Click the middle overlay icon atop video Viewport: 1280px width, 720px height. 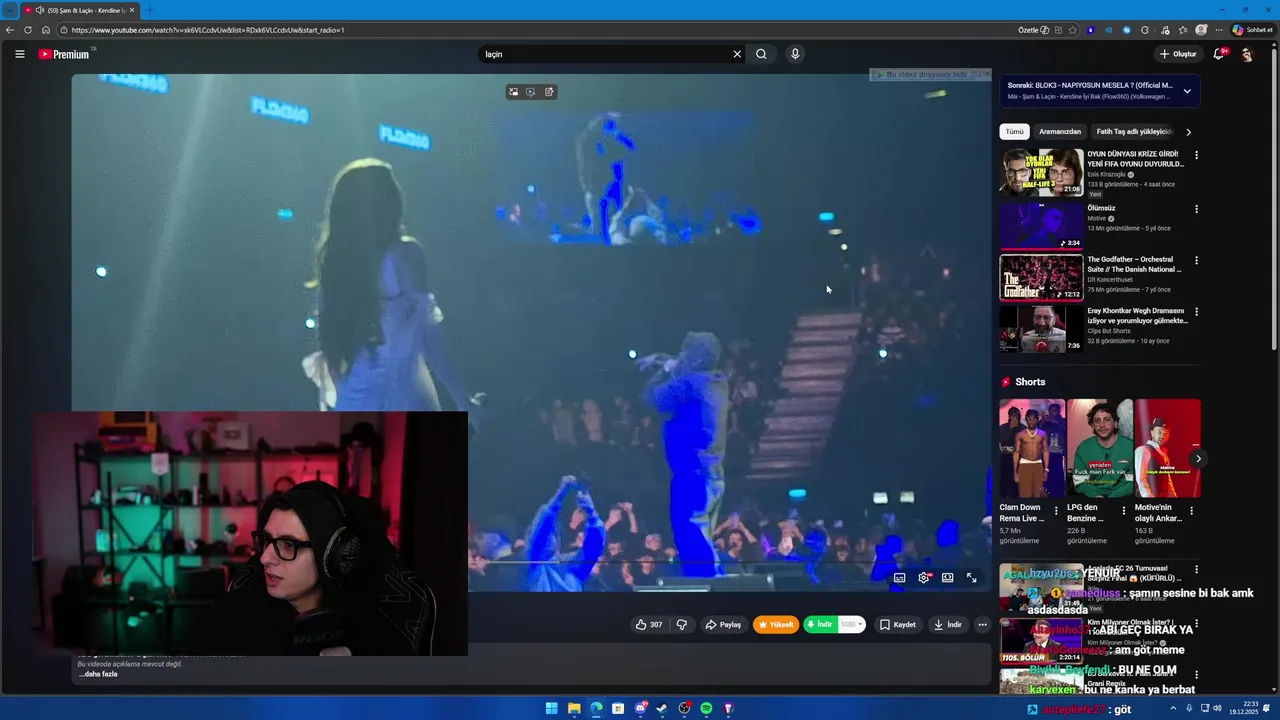coord(531,92)
